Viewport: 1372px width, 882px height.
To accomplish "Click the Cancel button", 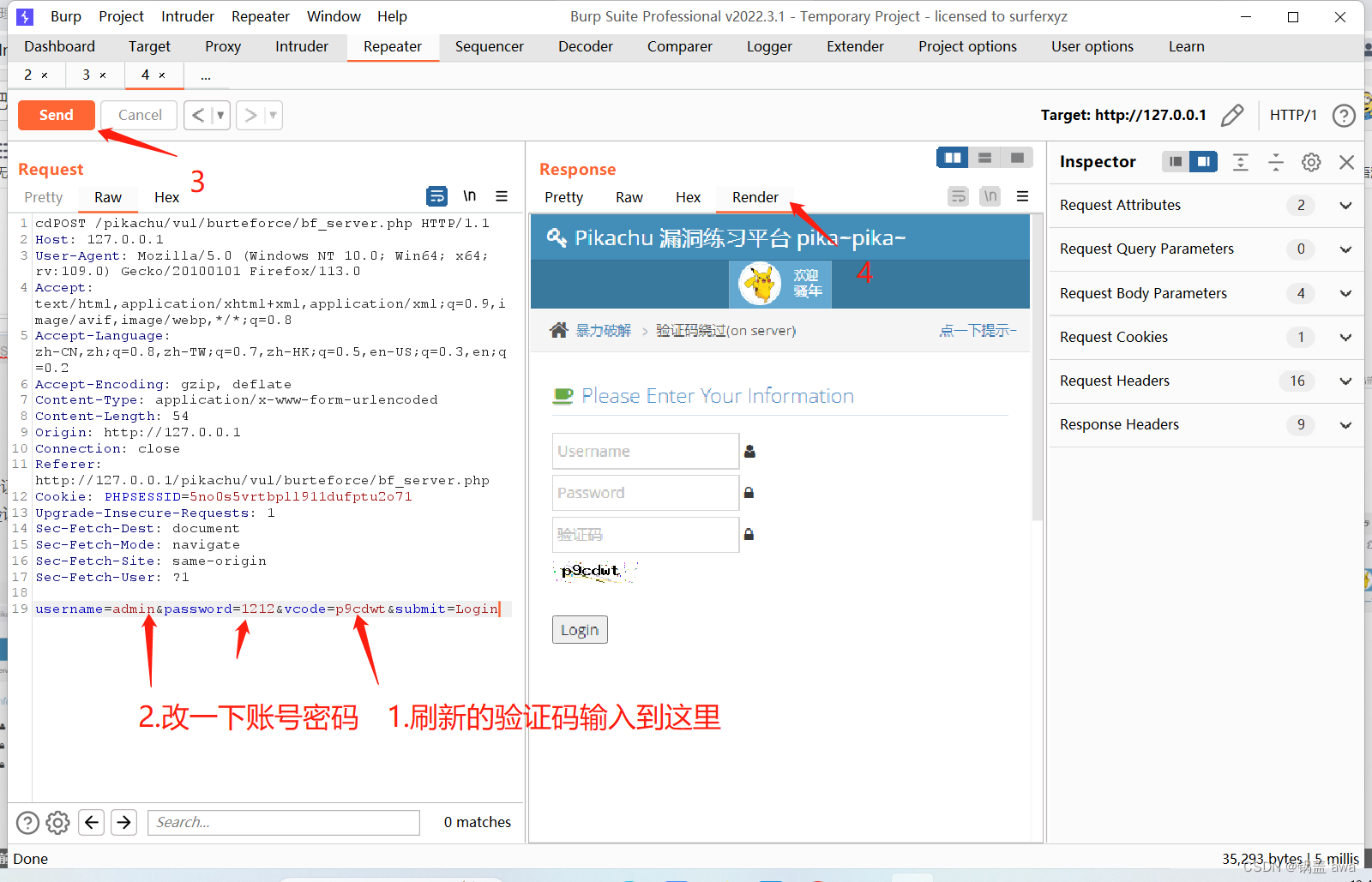I will (x=139, y=115).
